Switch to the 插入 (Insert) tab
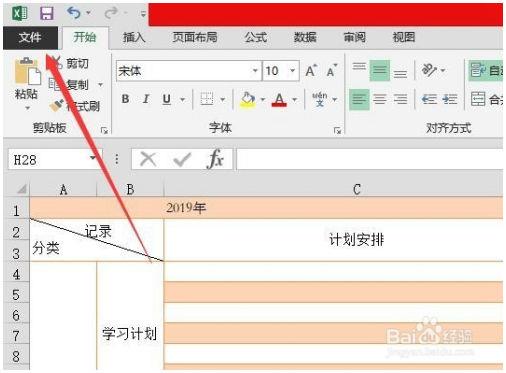This screenshot has width=506, height=373. (134, 37)
